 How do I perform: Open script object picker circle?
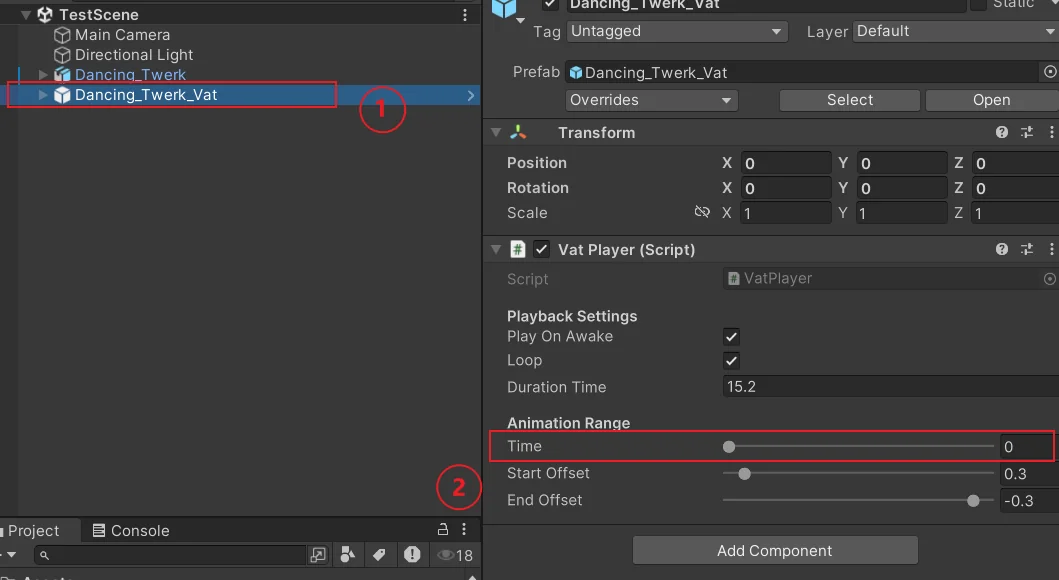click(1050, 278)
